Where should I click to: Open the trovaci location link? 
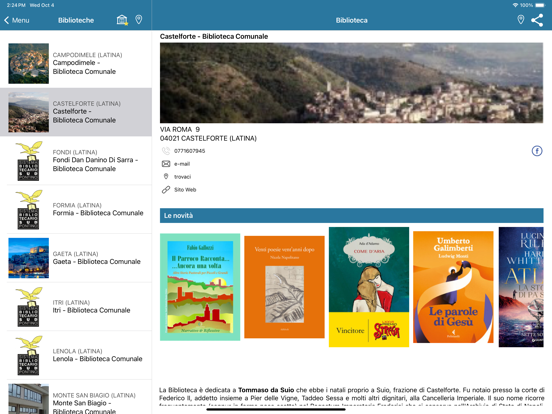click(182, 177)
